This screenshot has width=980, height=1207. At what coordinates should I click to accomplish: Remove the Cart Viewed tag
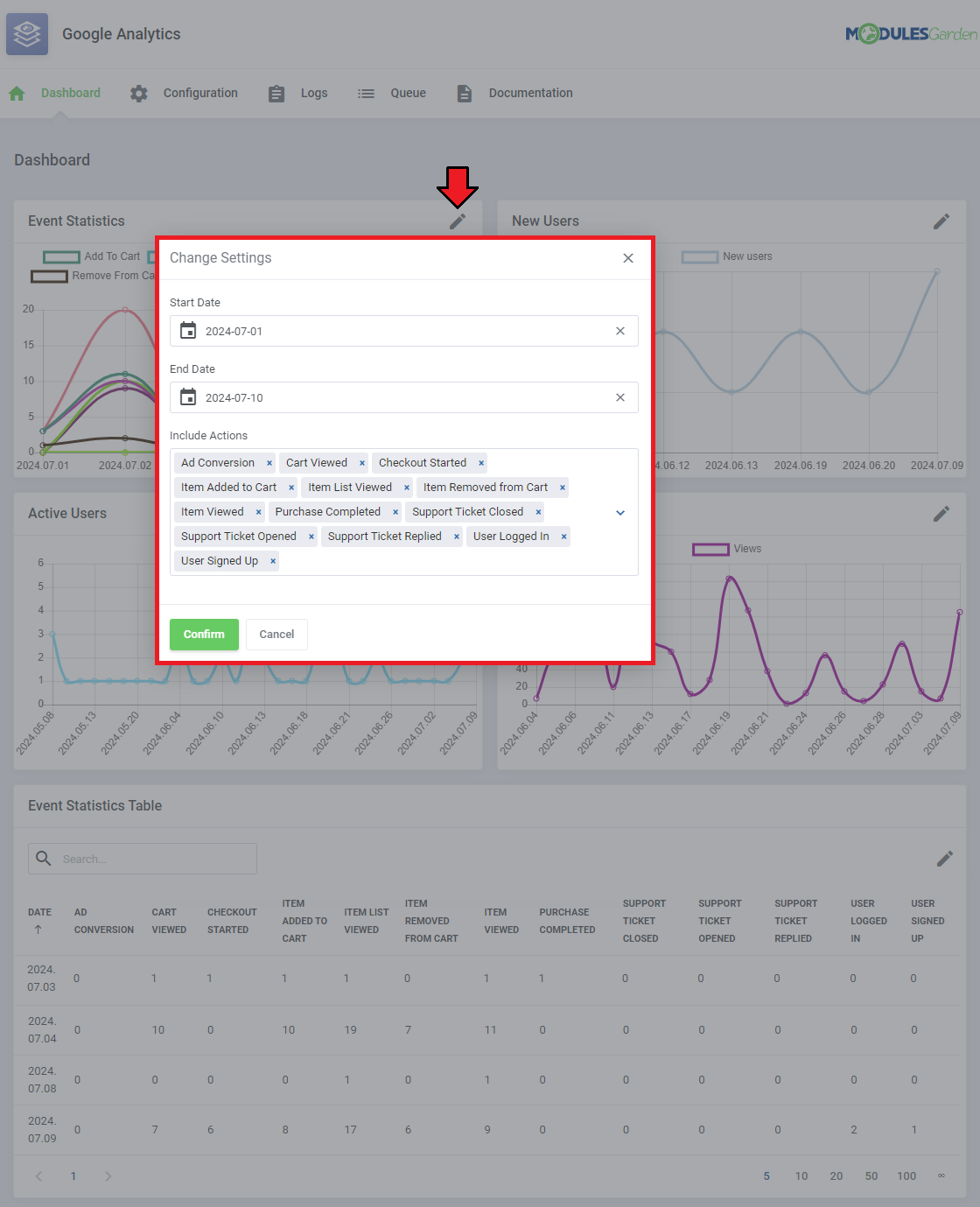362,463
